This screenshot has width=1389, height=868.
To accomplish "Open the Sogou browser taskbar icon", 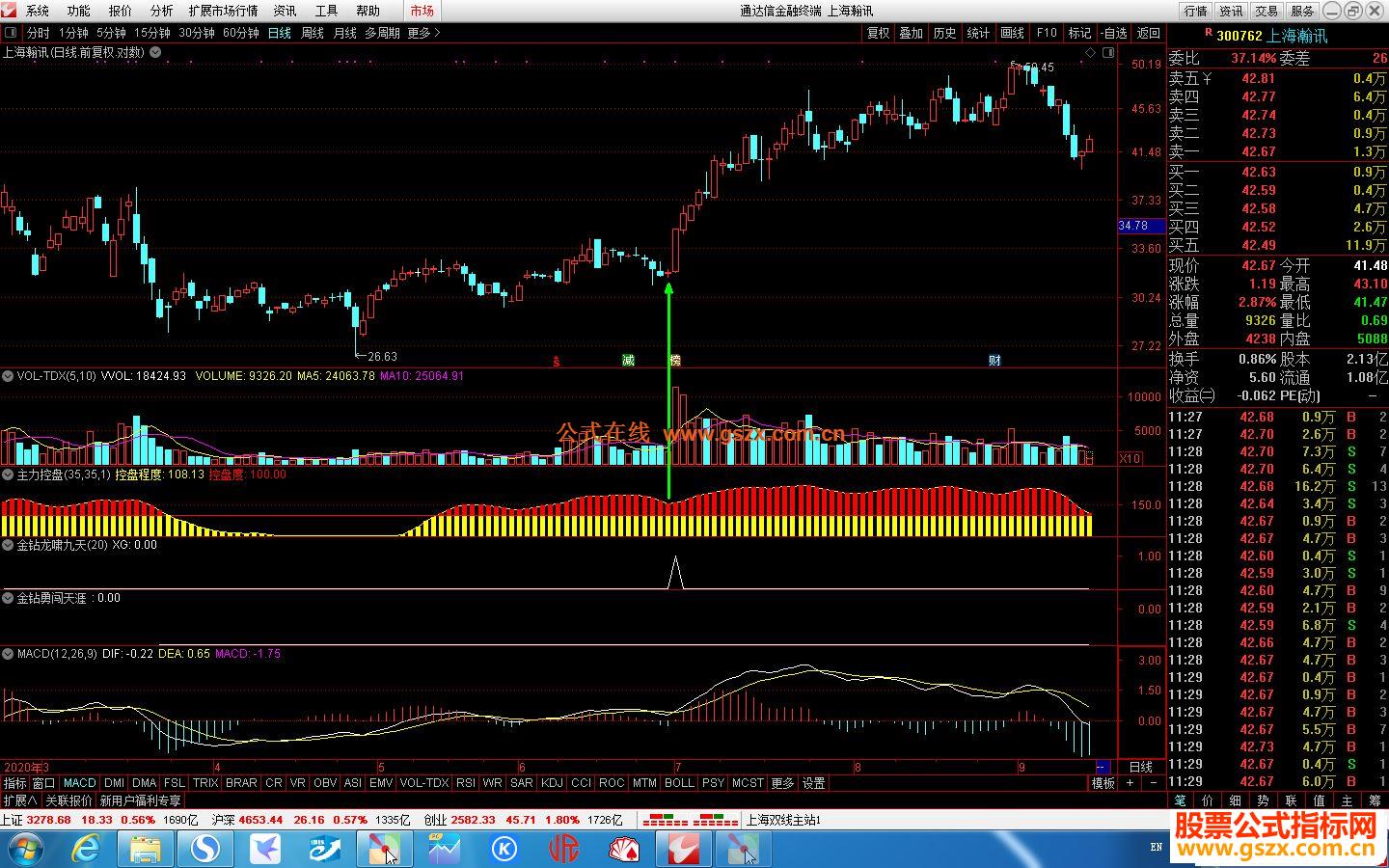I will (x=205, y=849).
